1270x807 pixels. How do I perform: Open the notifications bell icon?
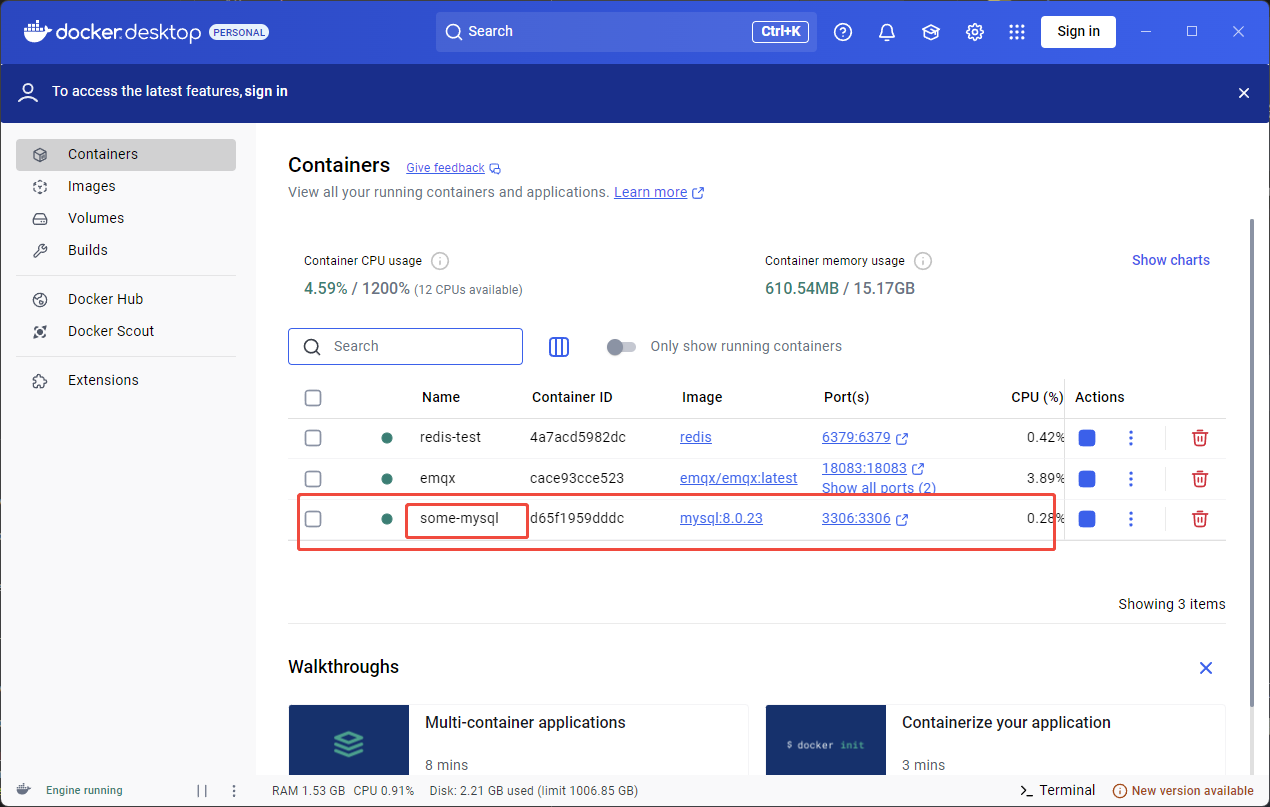(887, 32)
